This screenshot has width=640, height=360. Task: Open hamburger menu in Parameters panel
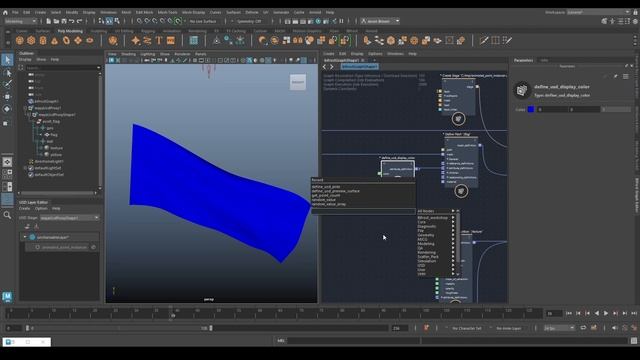tap(626, 76)
